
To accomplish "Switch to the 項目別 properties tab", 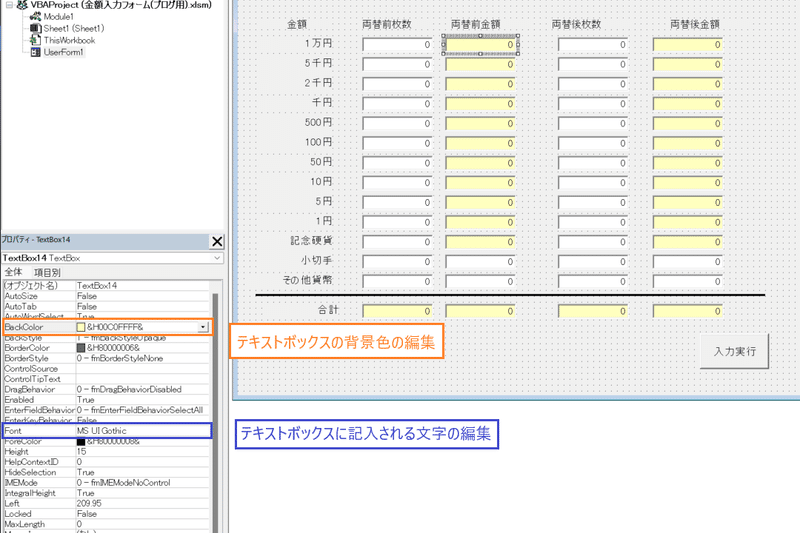I will click(x=47, y=272).
